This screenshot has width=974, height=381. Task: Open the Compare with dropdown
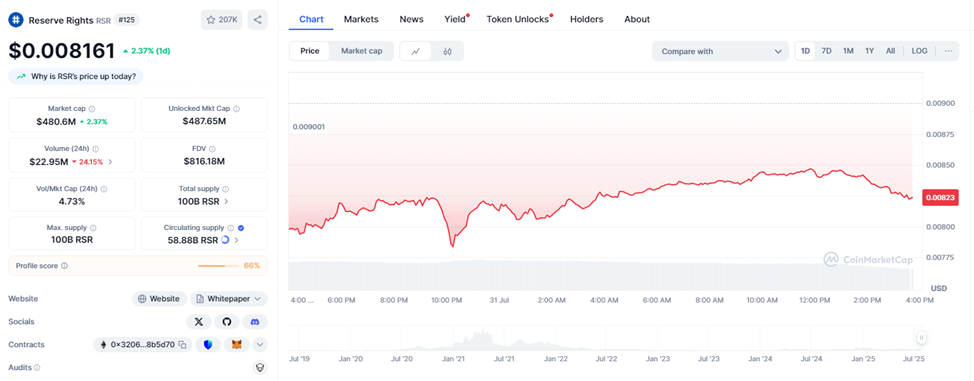720,52
